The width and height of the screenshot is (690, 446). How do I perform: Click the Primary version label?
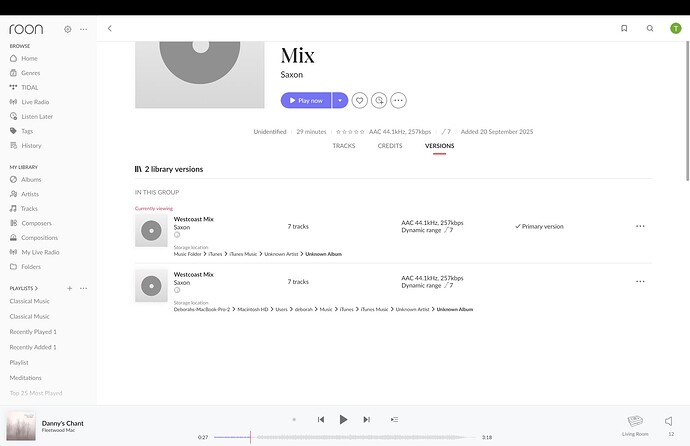click(539, 226)
